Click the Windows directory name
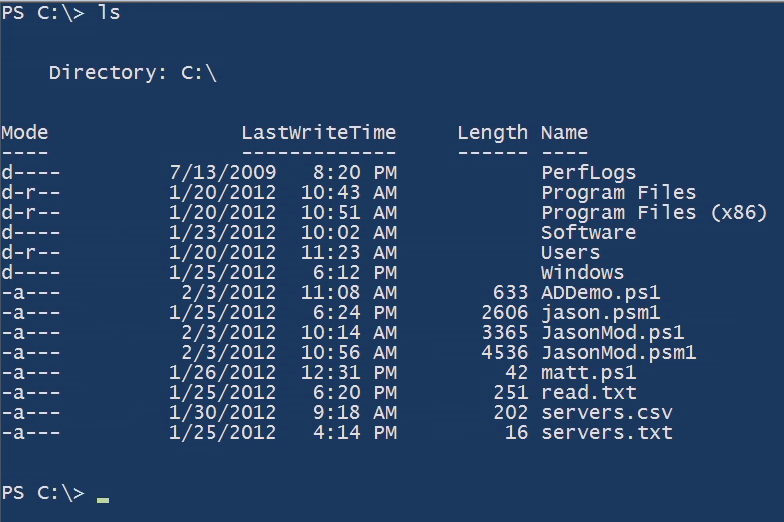 (582, 272)
